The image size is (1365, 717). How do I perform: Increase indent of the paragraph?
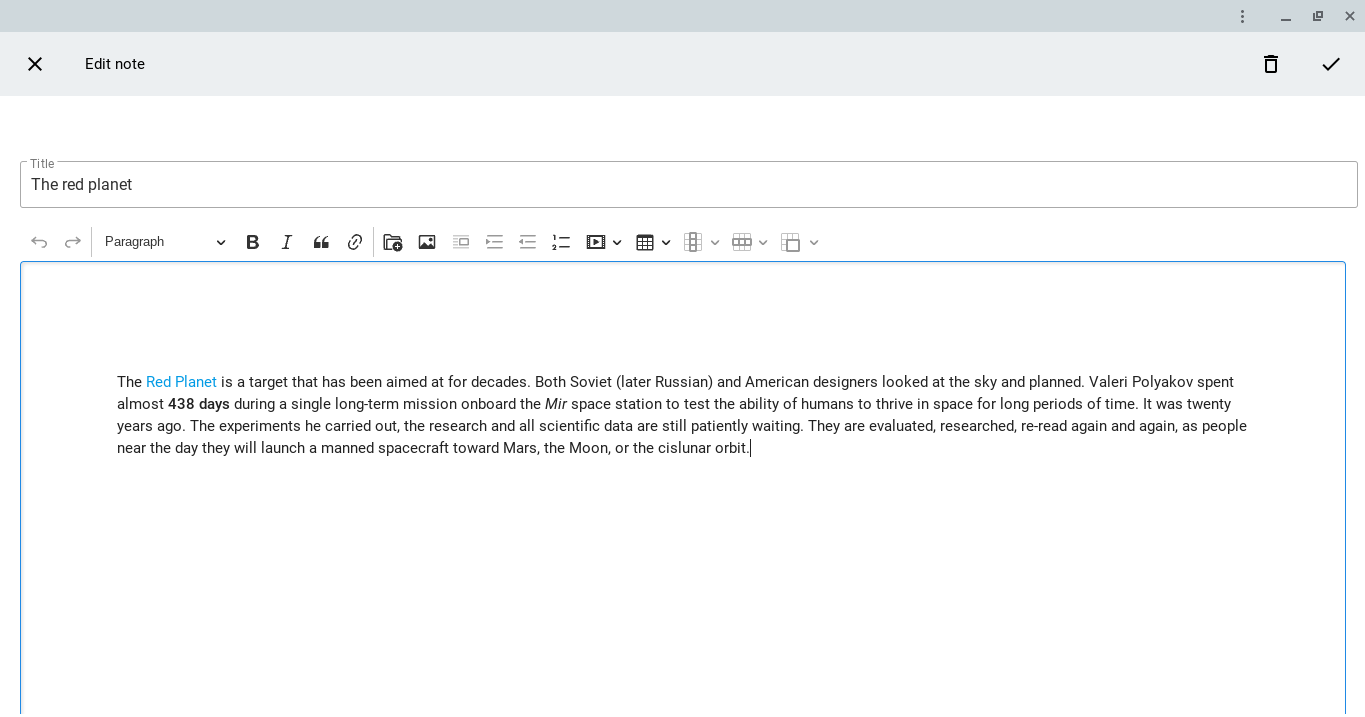point(494,242)
